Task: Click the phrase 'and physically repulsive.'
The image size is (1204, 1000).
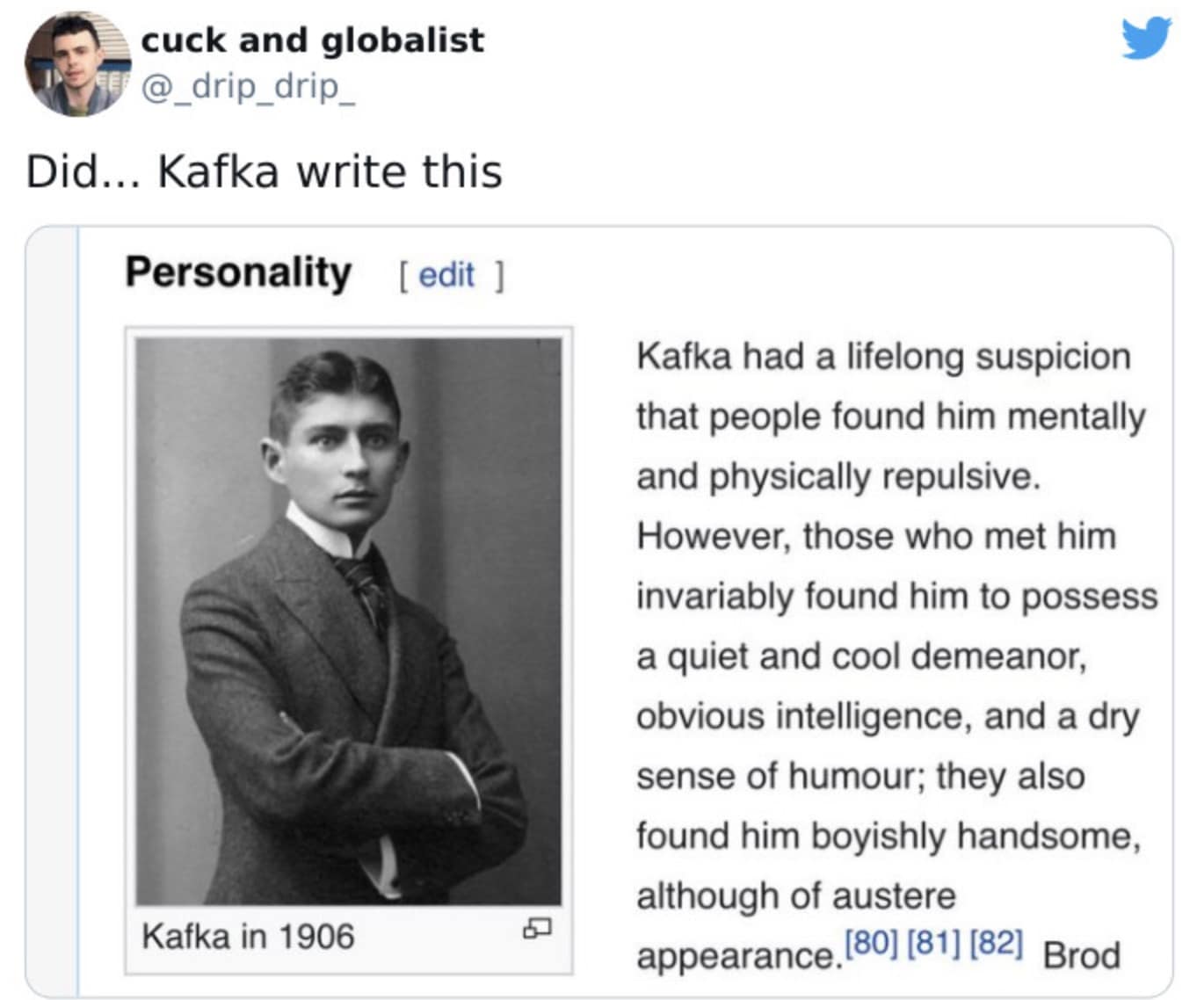Action: tap(838, 476)
